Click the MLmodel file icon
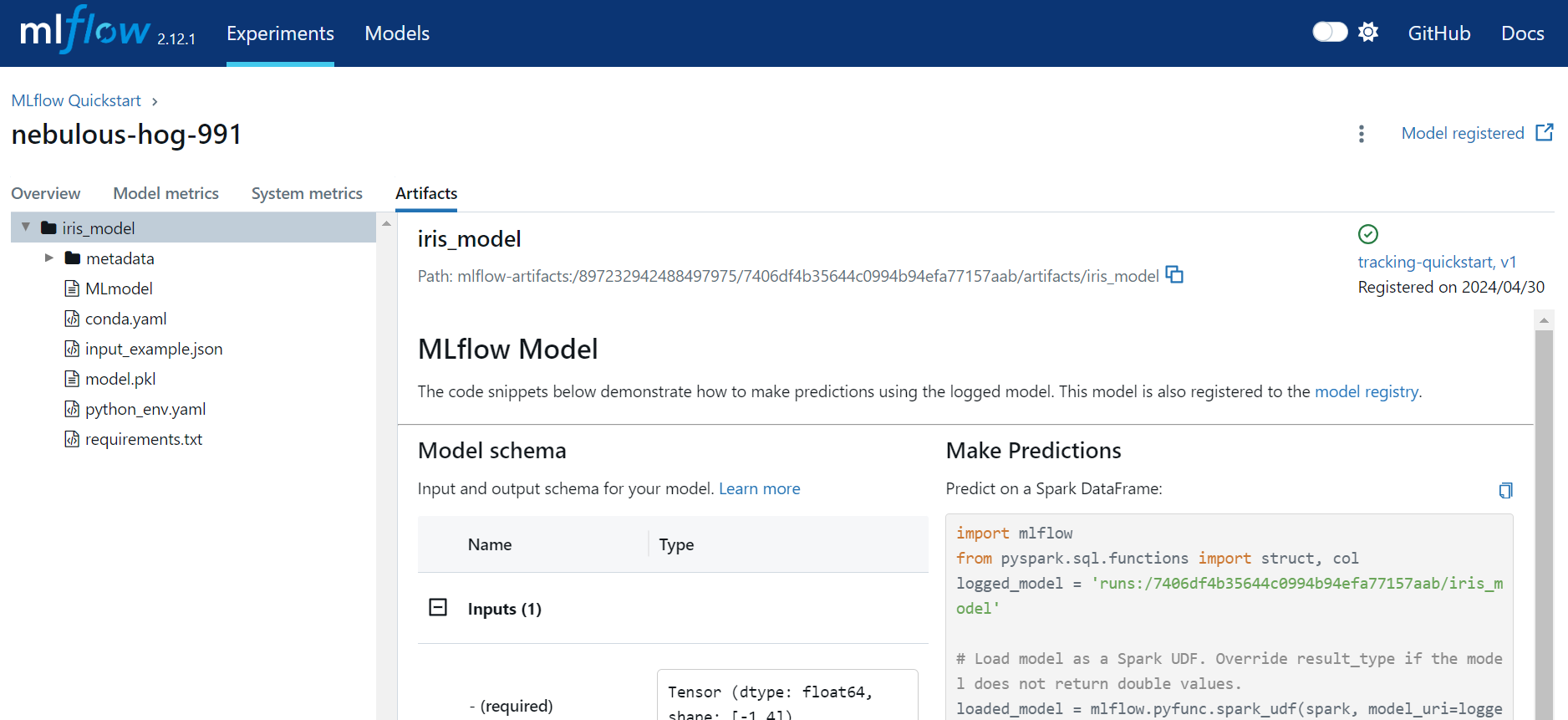Image resolution: width=1568 pixels, height=720 pixels. click(x=72, y=289)
